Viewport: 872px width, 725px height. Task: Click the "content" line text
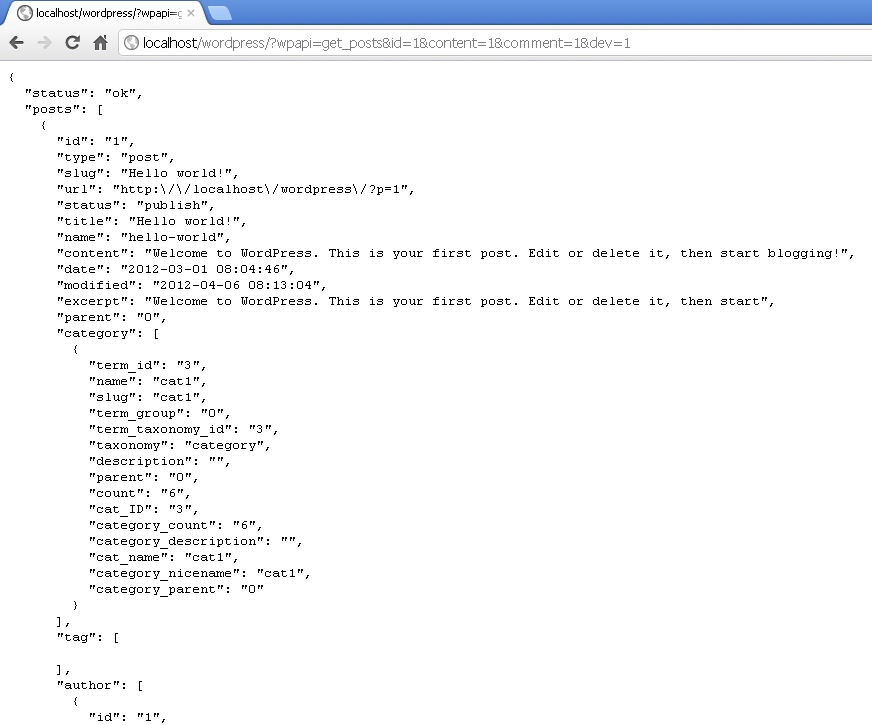[x=455, y=254]
